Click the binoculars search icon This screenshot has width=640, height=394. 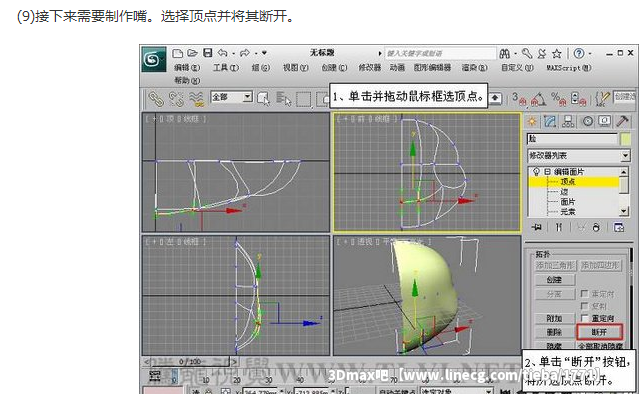tap(504, 53)
